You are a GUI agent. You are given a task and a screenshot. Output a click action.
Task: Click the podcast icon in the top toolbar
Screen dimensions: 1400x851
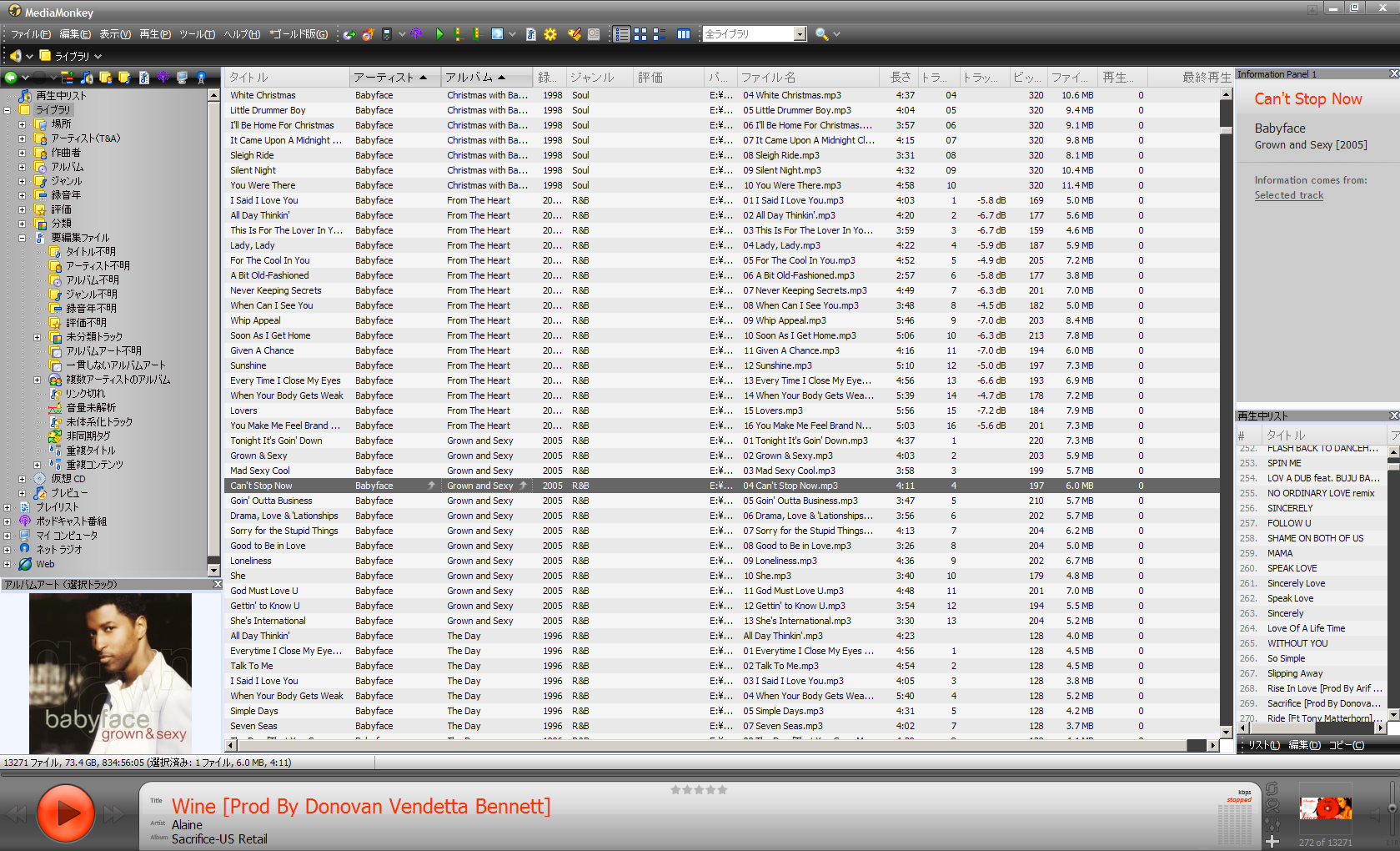tap(416, 34)
